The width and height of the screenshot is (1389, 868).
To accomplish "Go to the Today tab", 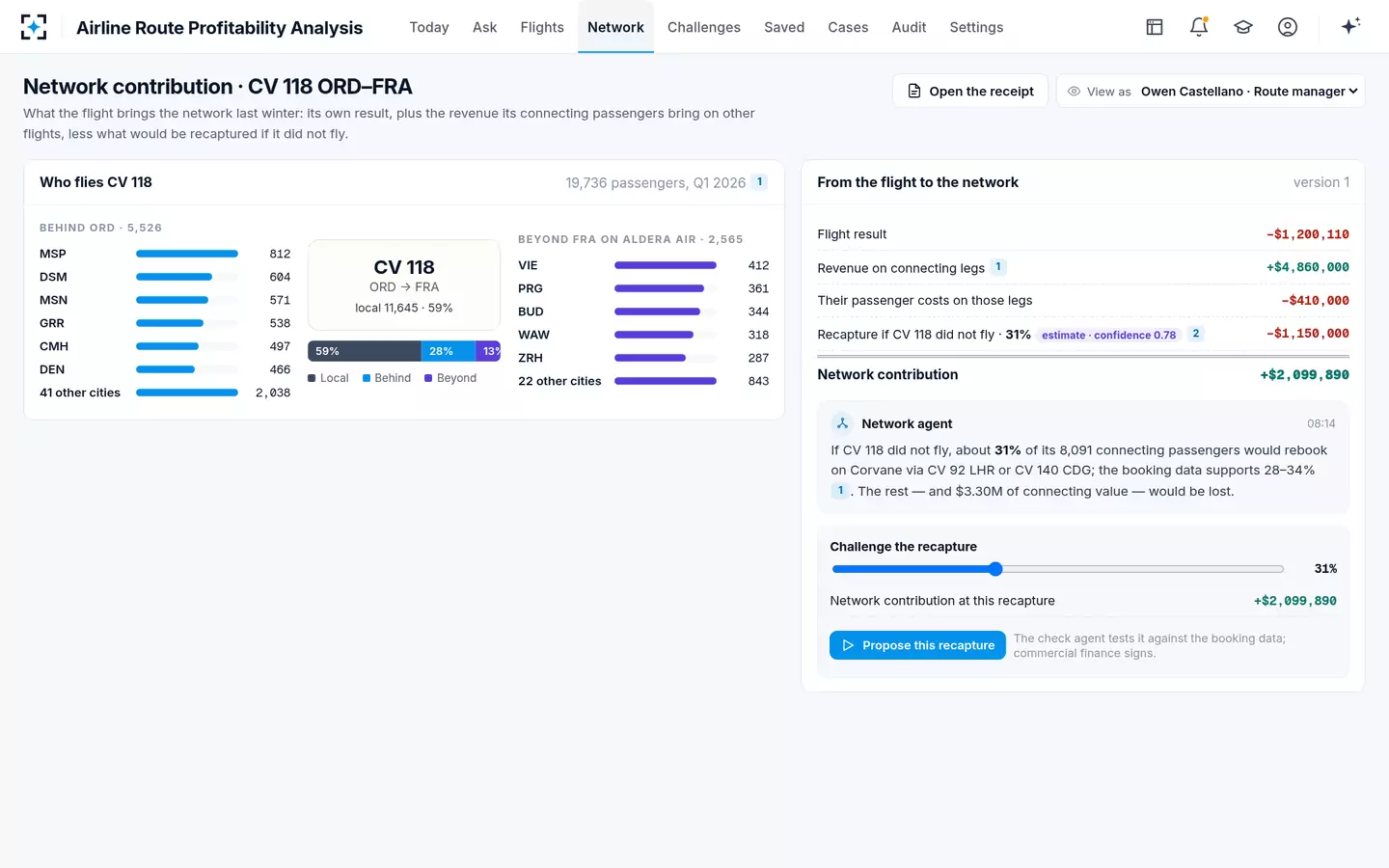I will (429, 27).
